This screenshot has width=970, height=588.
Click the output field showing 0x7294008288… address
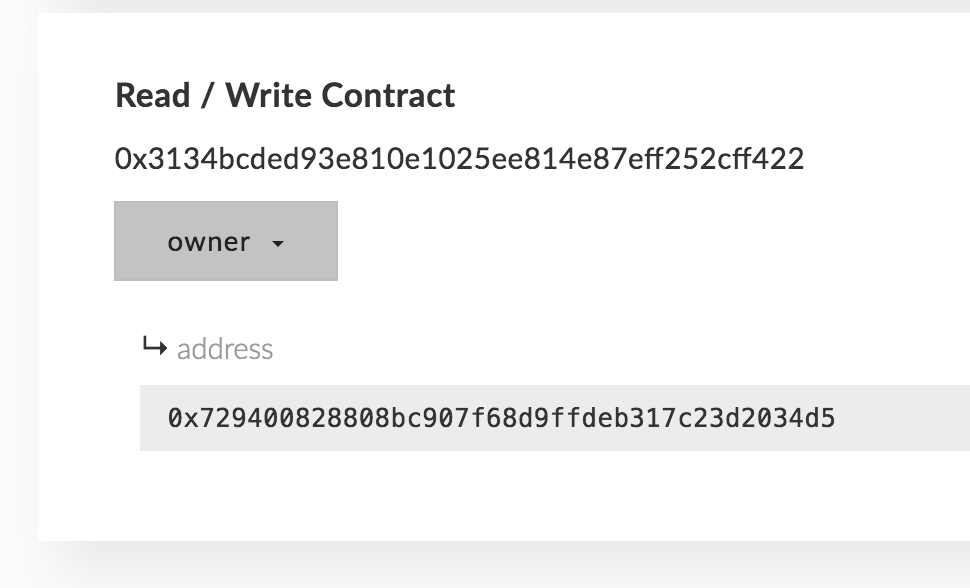pyautogui.click(x=555, y=418)
